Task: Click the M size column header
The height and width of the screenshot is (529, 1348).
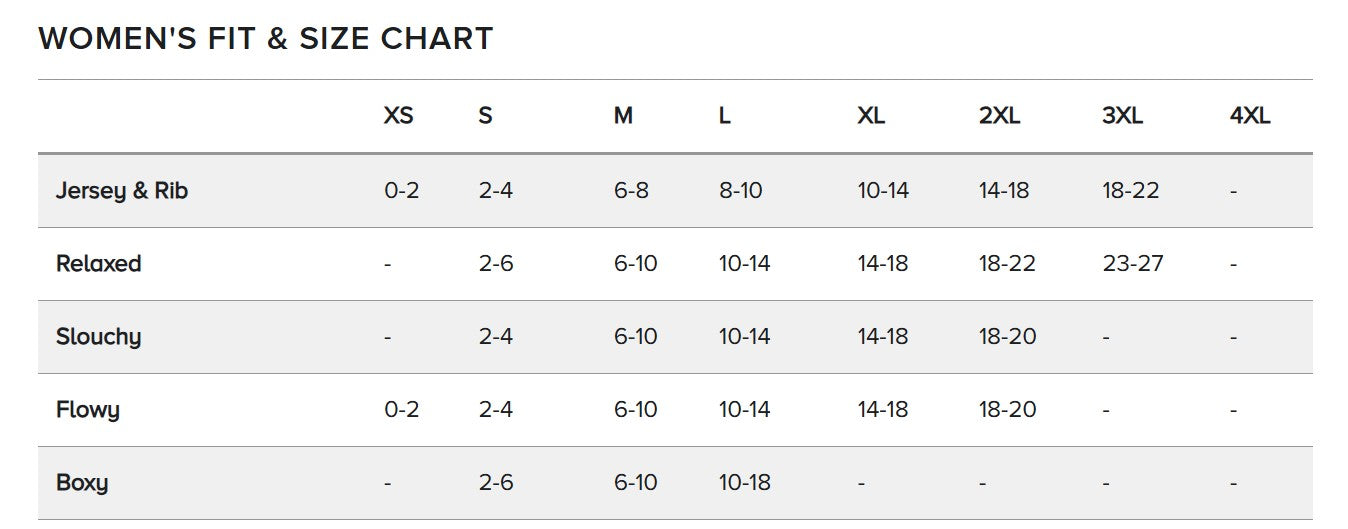Action: coord(623,116)
